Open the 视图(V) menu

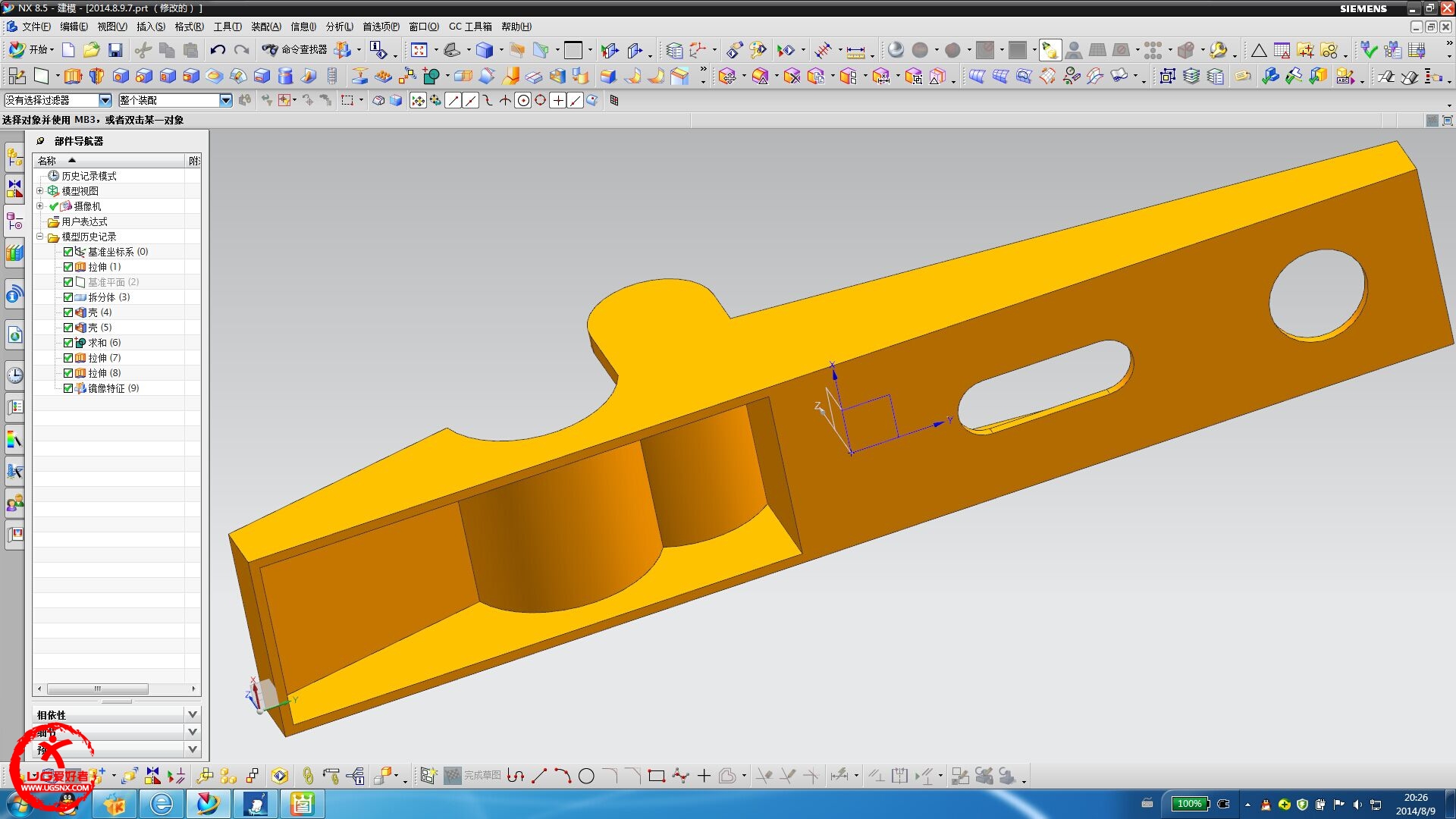(111, 27)
